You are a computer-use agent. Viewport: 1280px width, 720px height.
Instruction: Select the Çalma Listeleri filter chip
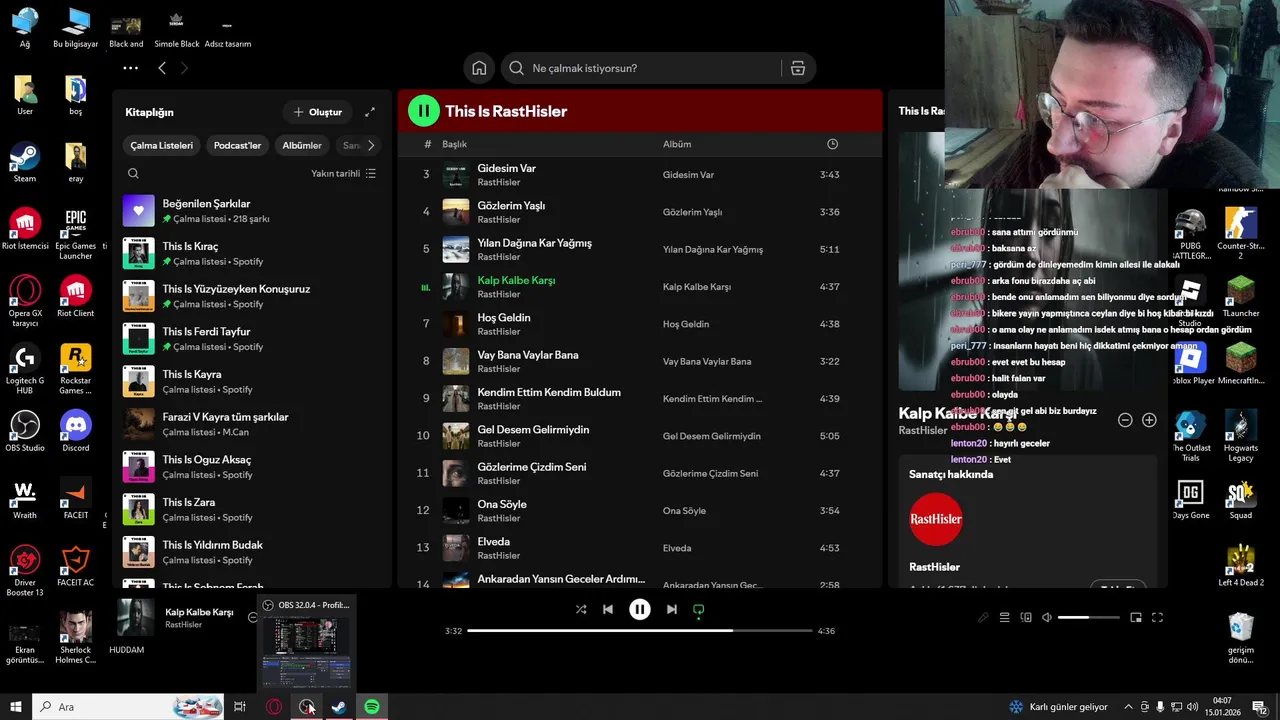pos(162,145)
